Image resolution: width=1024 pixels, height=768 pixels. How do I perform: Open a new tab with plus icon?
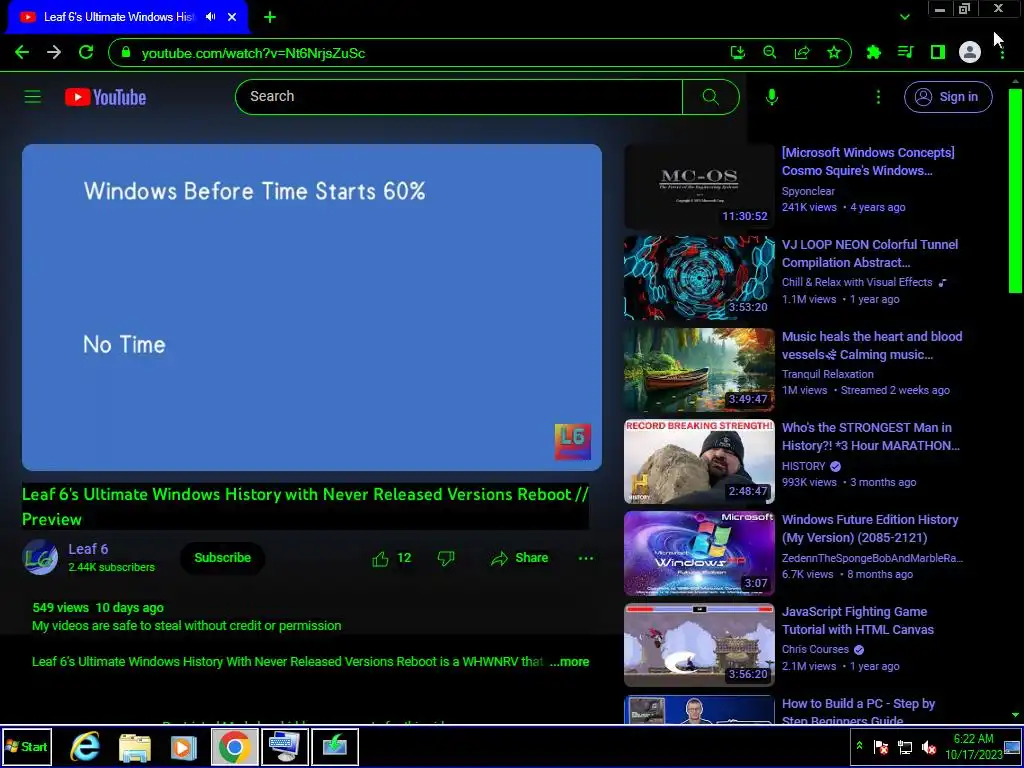(270, 17)
